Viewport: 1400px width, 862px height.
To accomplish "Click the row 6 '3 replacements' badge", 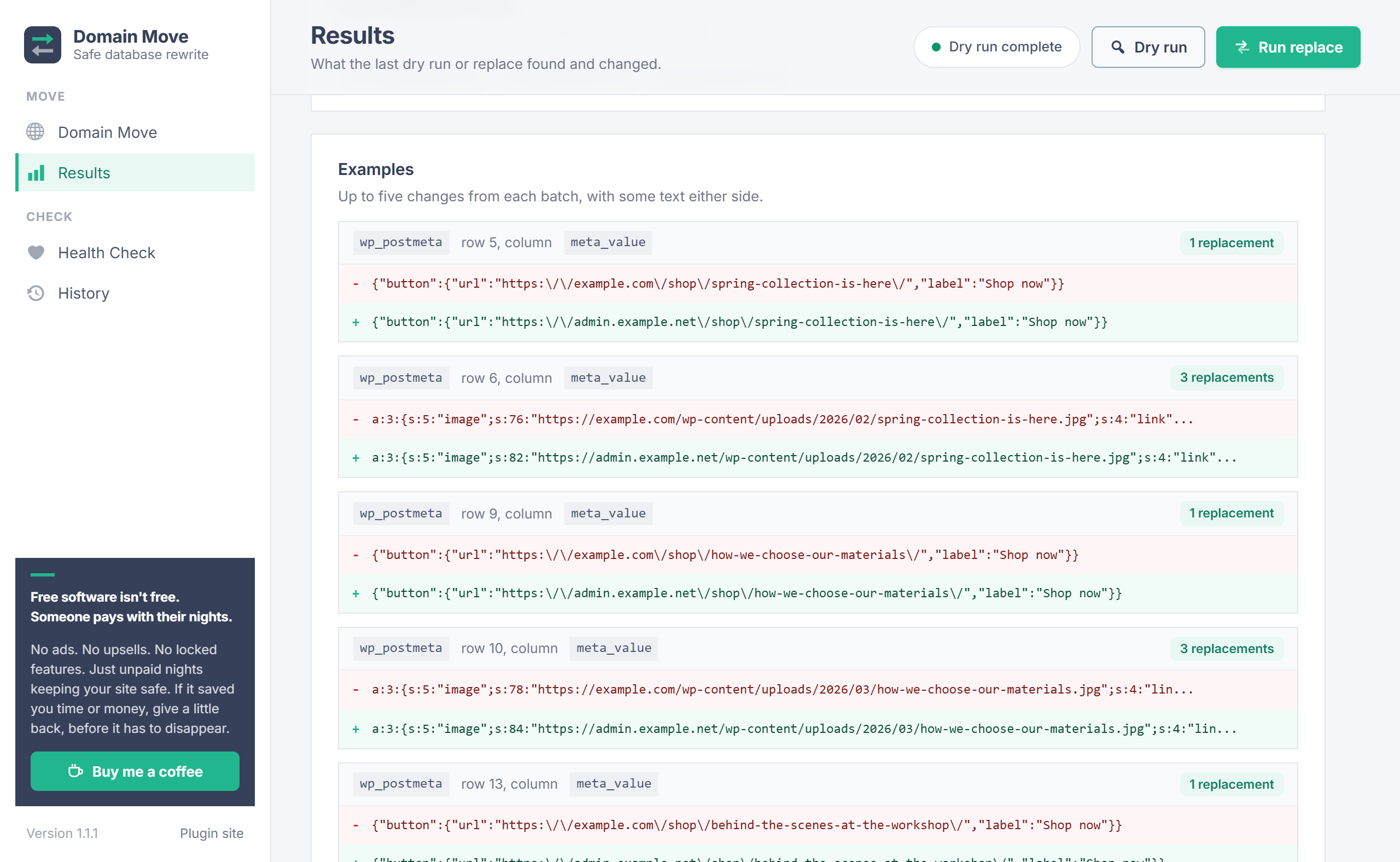I will [1227, 377].
